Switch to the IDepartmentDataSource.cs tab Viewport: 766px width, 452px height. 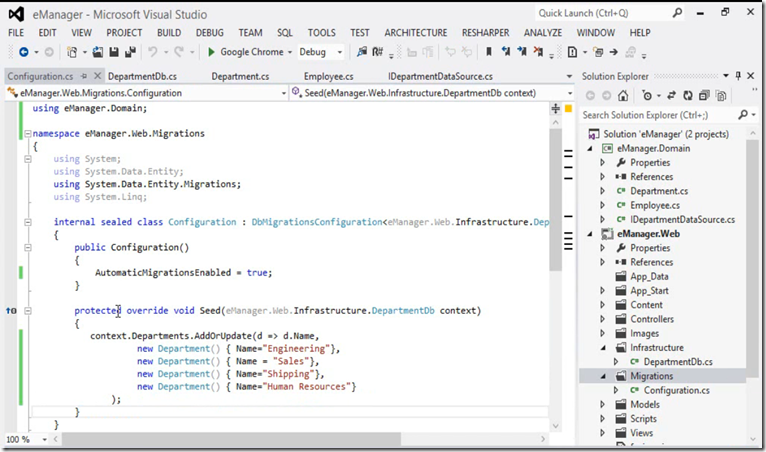click(x=440, y=76)
